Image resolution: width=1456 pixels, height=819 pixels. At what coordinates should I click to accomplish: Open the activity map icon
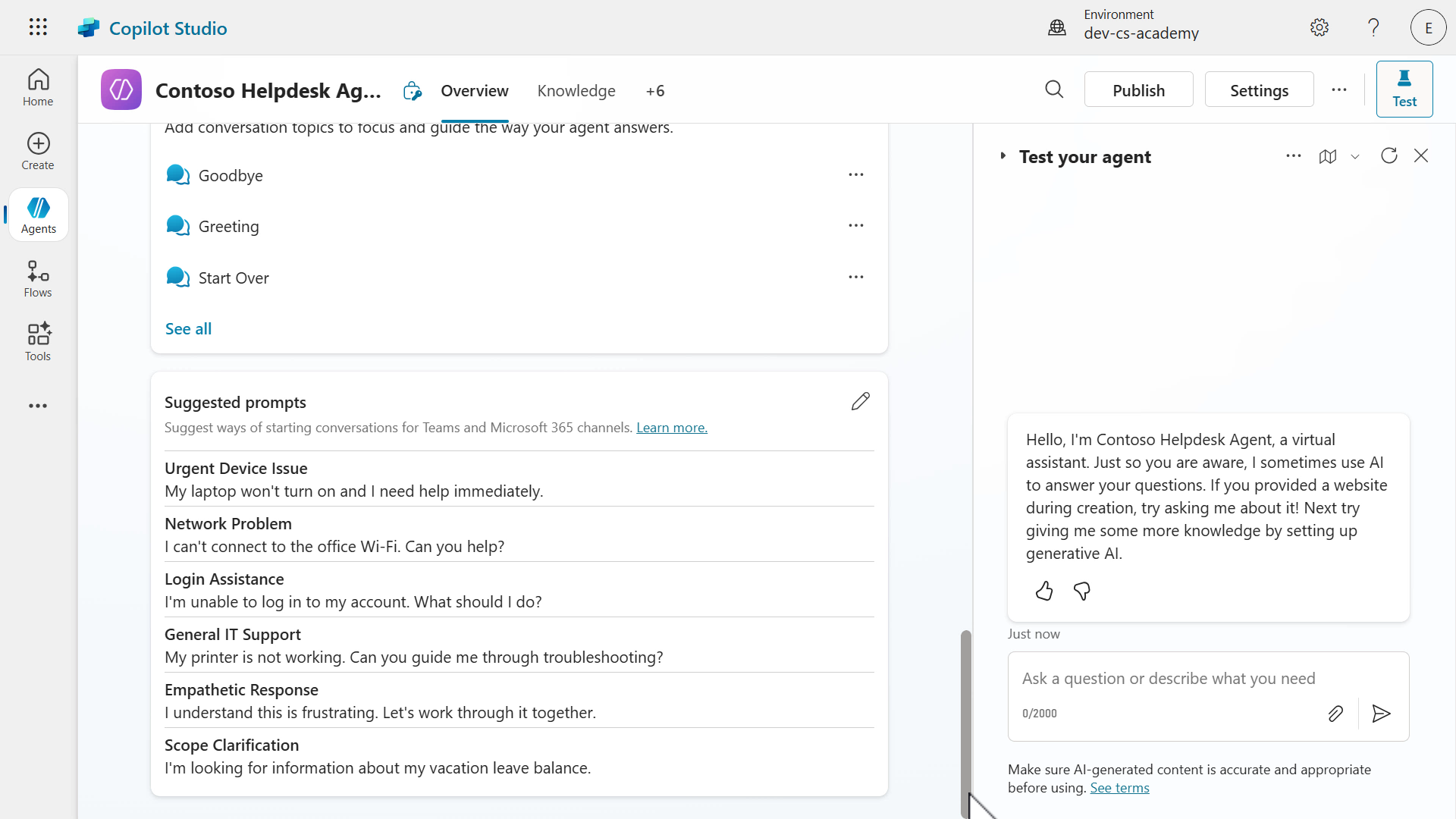point(1327,156)
